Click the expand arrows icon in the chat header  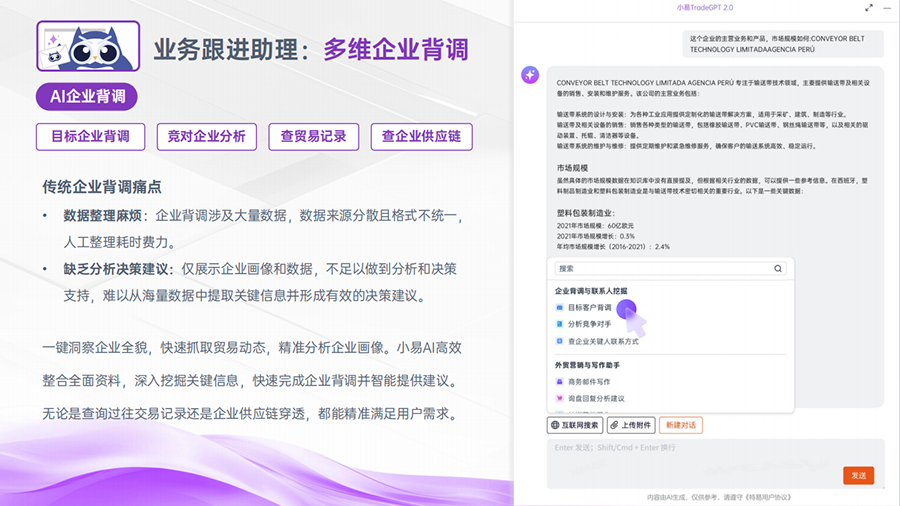click(868, 8)
